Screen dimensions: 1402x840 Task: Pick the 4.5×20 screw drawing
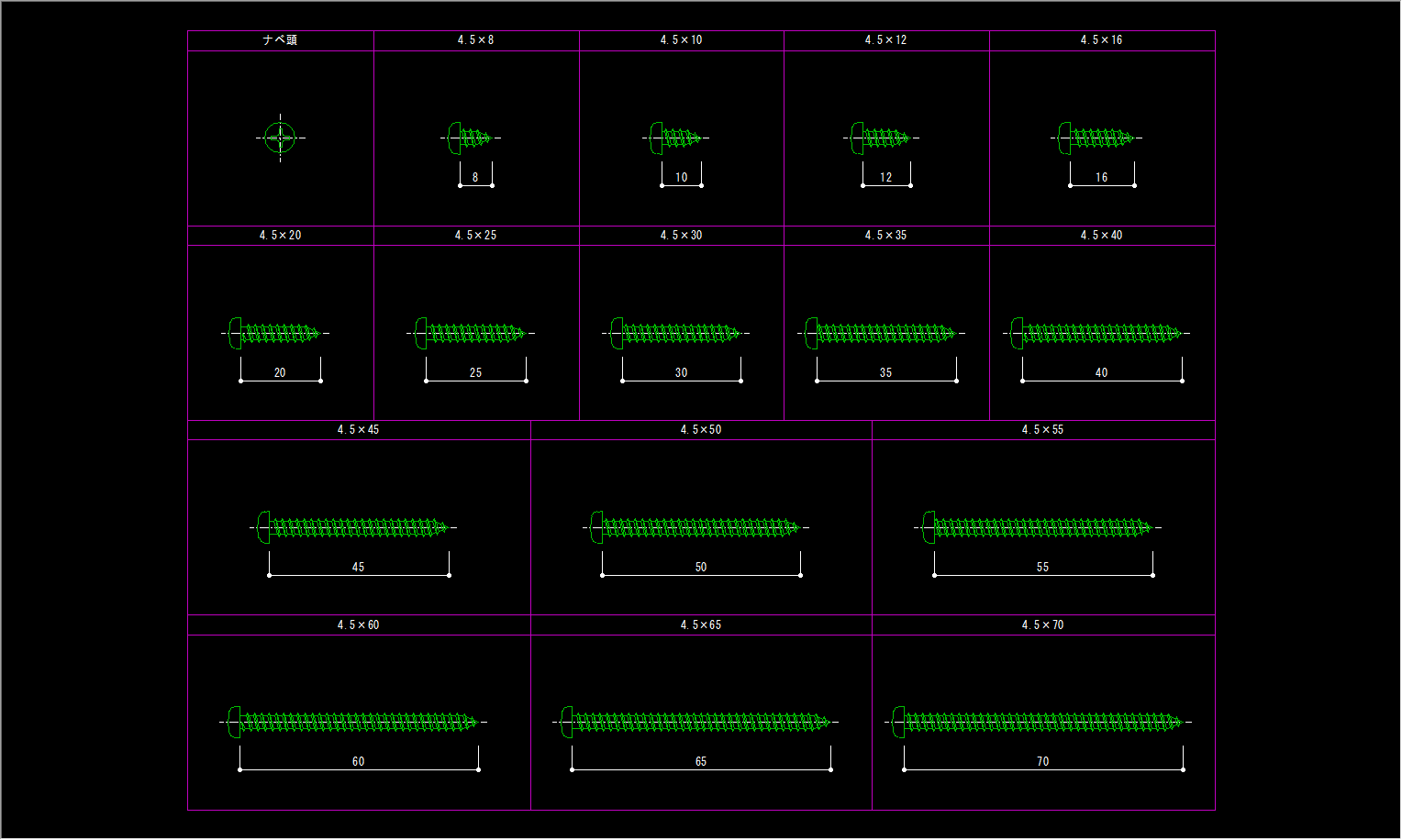275,334
